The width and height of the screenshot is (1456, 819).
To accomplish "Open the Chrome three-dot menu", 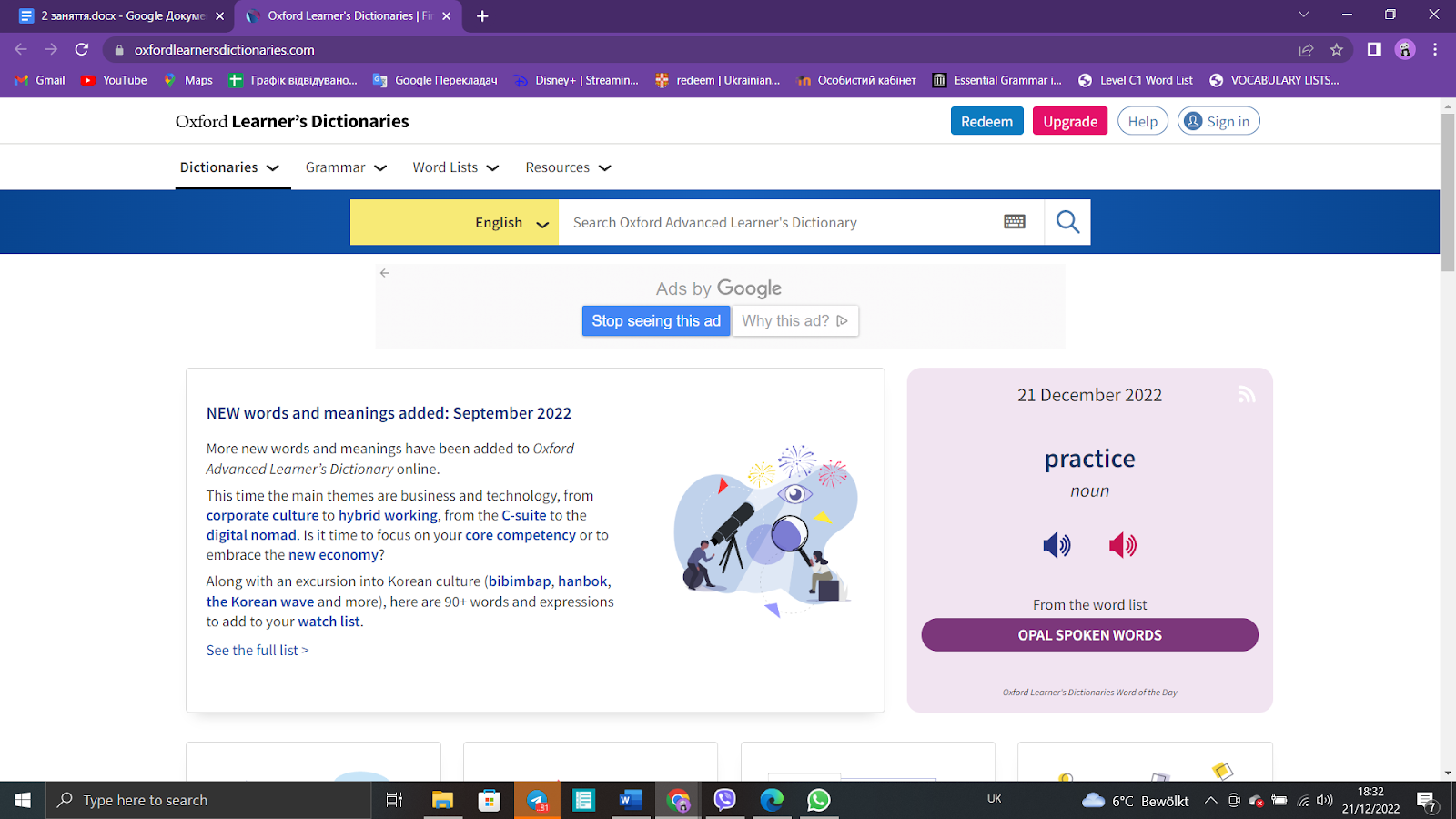I will click(1435, 50).
